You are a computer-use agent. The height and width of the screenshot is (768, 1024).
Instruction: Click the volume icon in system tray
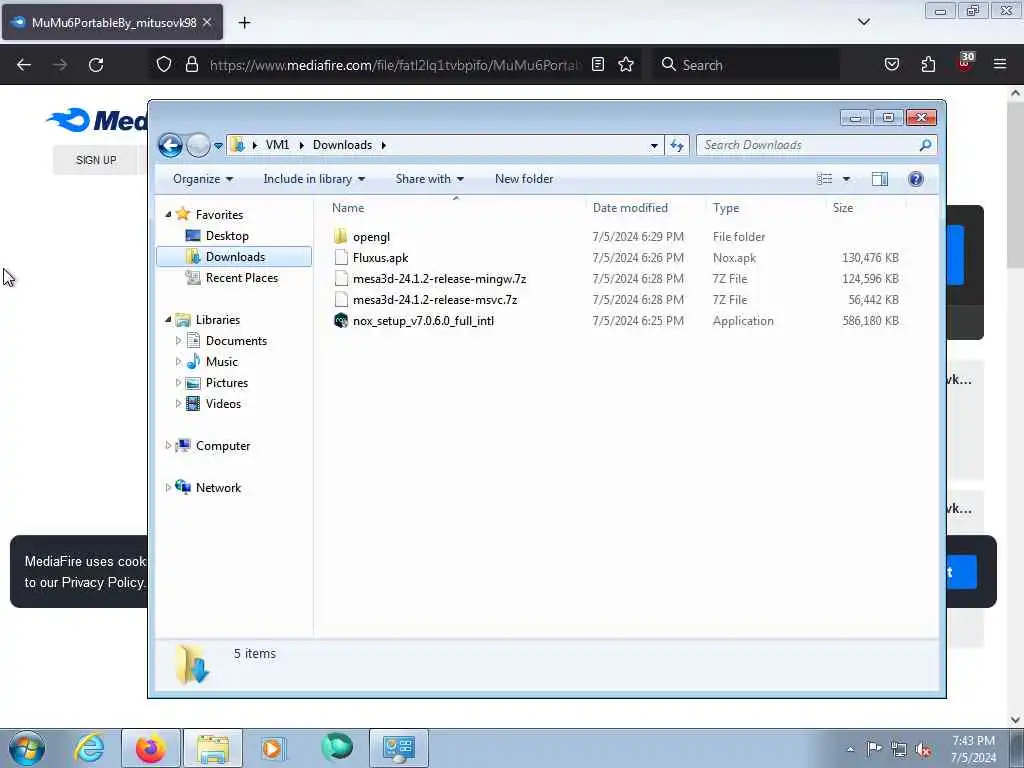coord(923,749)
